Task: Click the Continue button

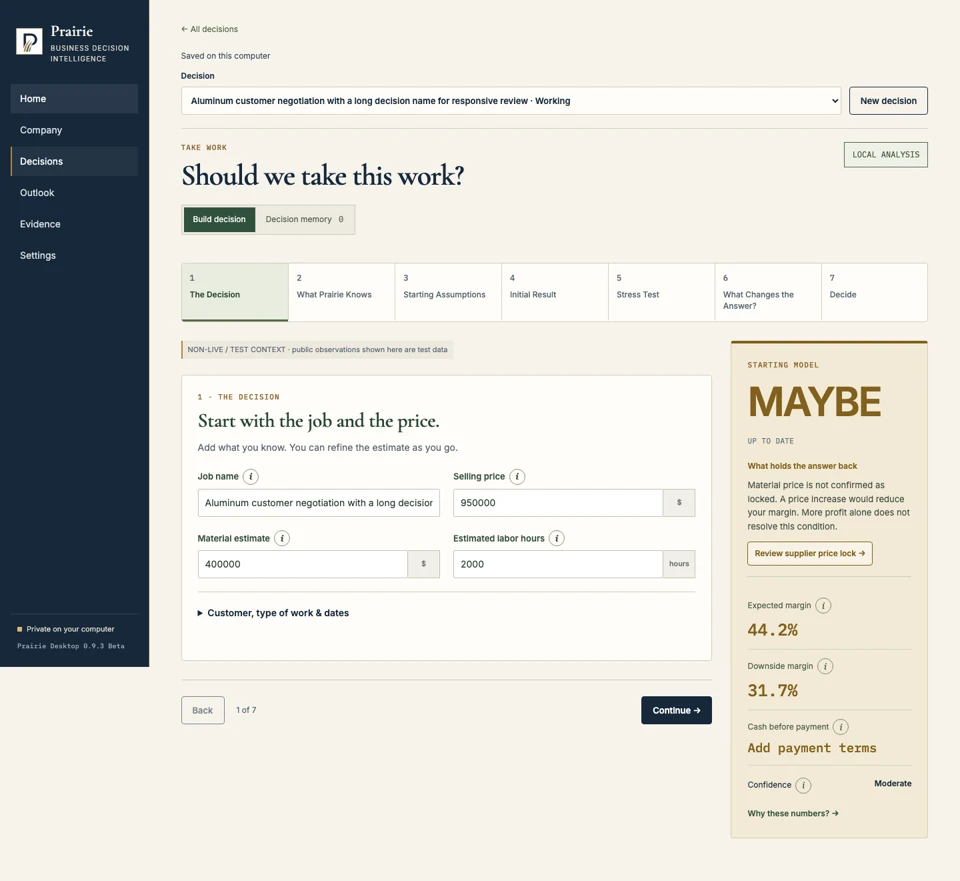Action: [677, 710]
